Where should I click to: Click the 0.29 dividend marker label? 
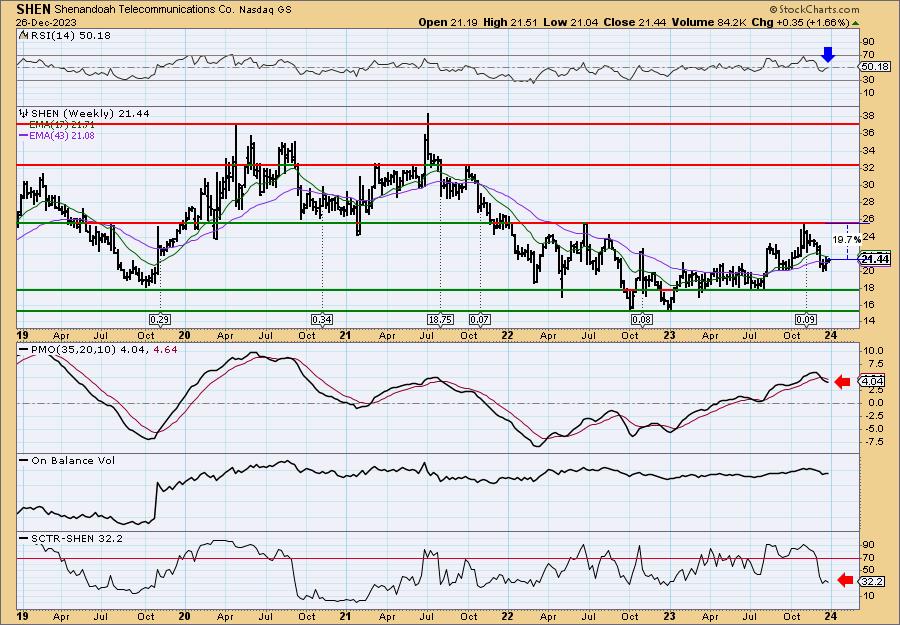[160, 319]
